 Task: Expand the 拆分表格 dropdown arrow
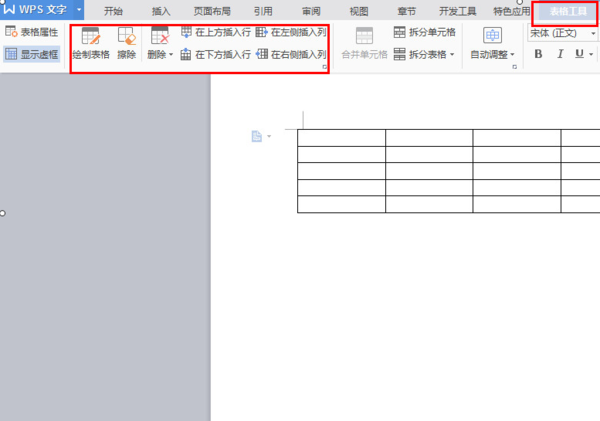pos(452,54)
